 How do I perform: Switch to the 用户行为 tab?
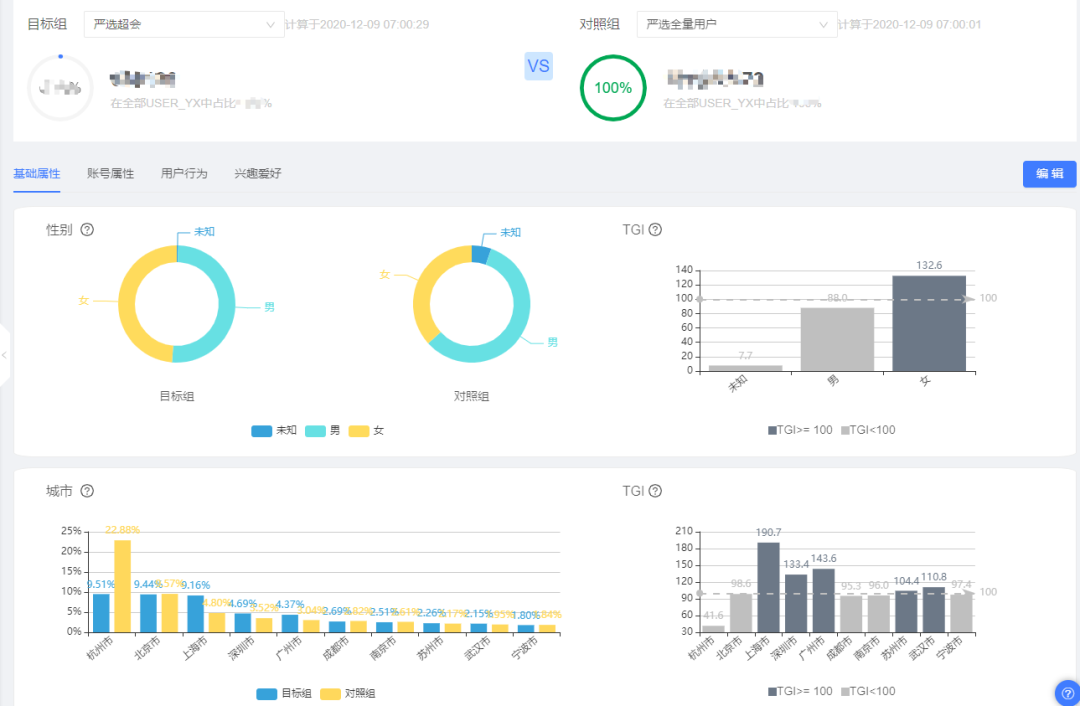184,174
